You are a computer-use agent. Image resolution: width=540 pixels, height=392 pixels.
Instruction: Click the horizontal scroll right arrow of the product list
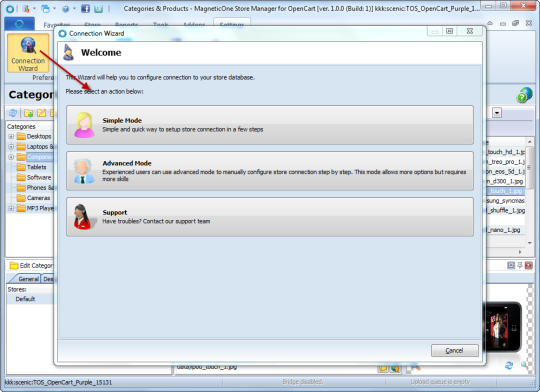coord(520,252)
